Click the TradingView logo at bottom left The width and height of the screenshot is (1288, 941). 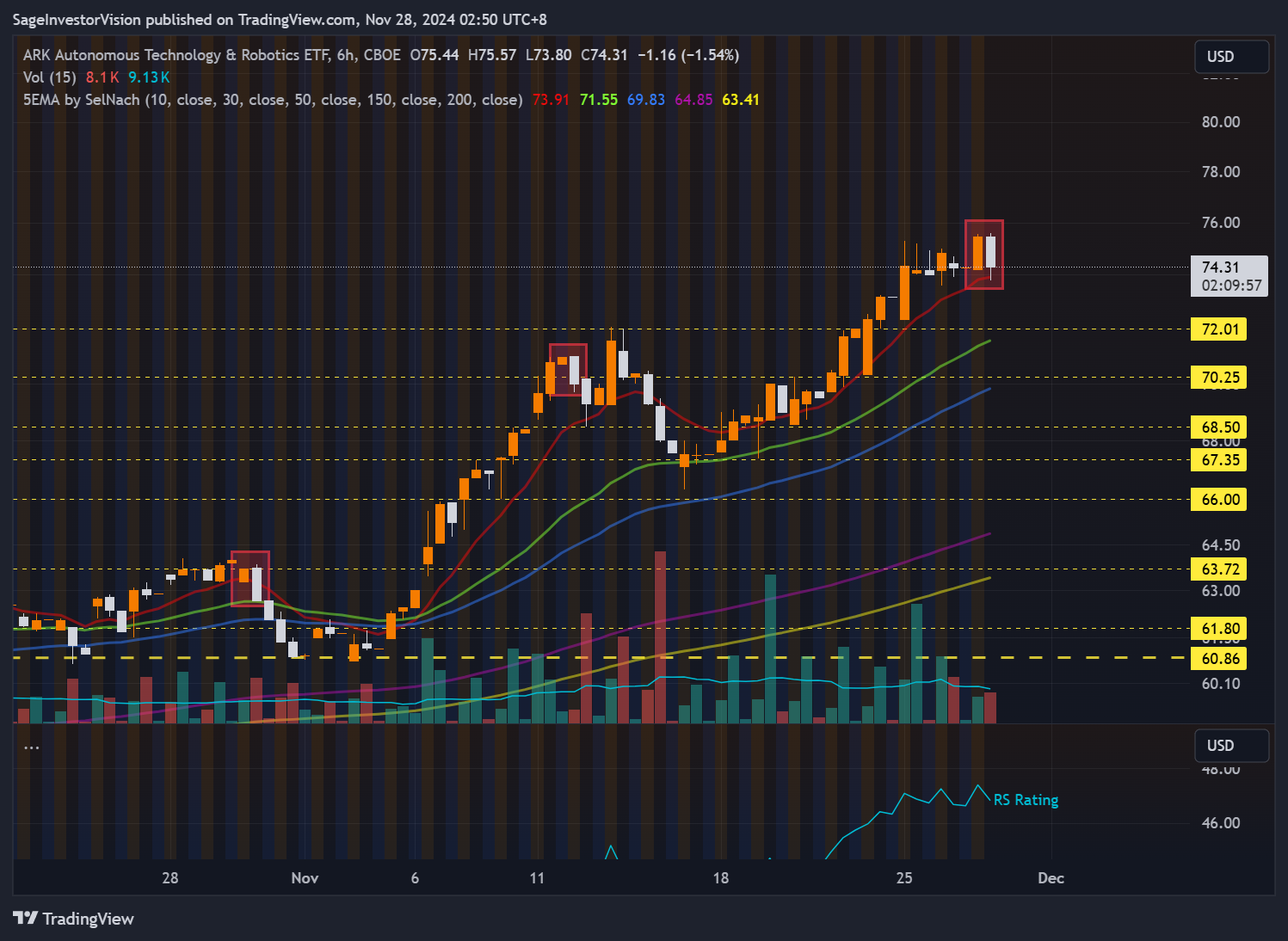tap(74, 919)
